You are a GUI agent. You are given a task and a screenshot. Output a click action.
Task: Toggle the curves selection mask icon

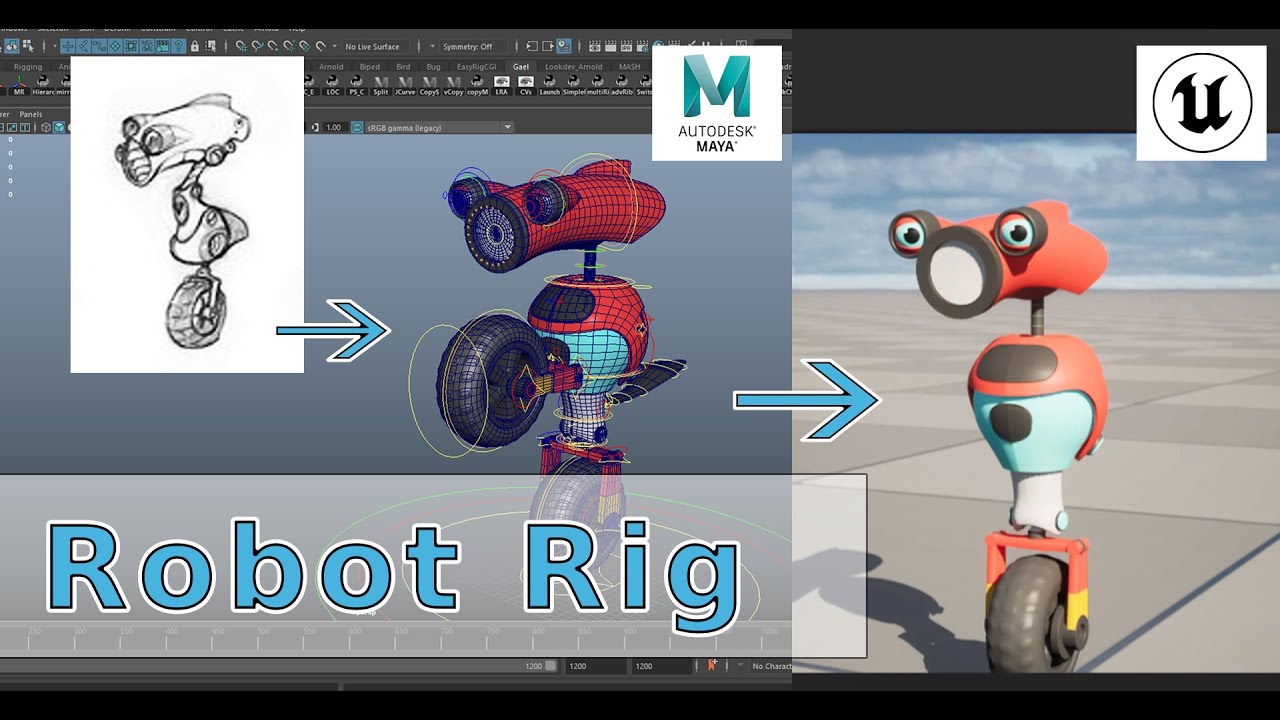pos(99,46)
